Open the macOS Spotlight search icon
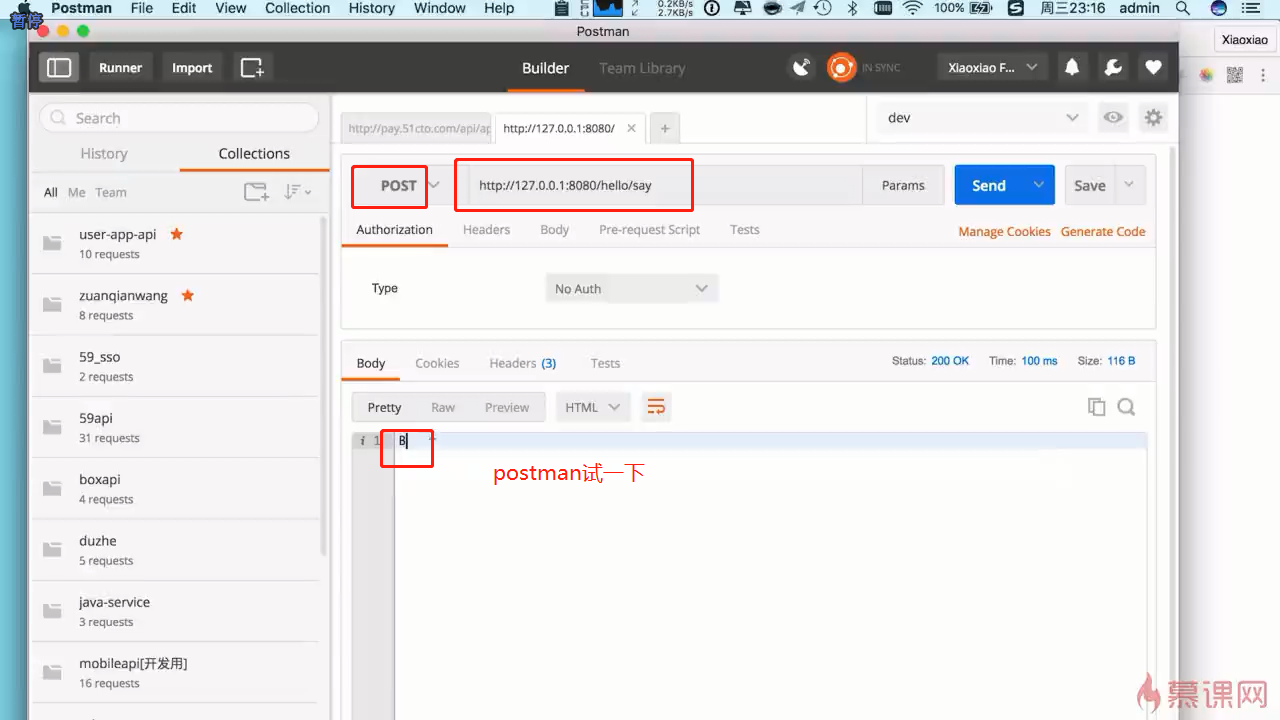Screen dimensions: 1280x720 pos(1183,8)
